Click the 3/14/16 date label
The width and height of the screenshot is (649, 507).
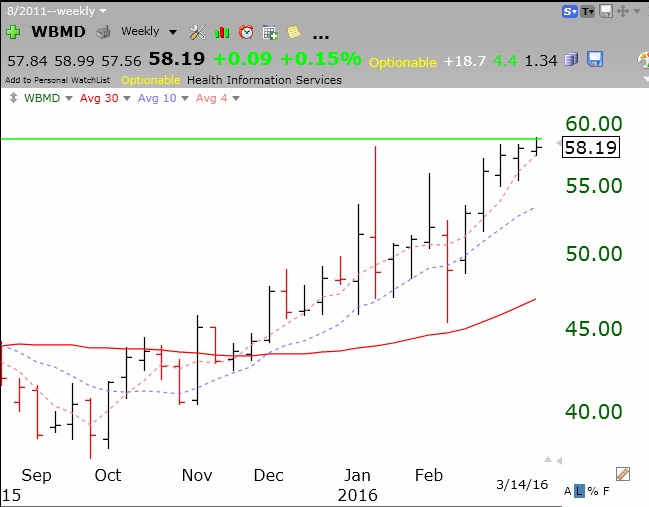click(522, 484)
